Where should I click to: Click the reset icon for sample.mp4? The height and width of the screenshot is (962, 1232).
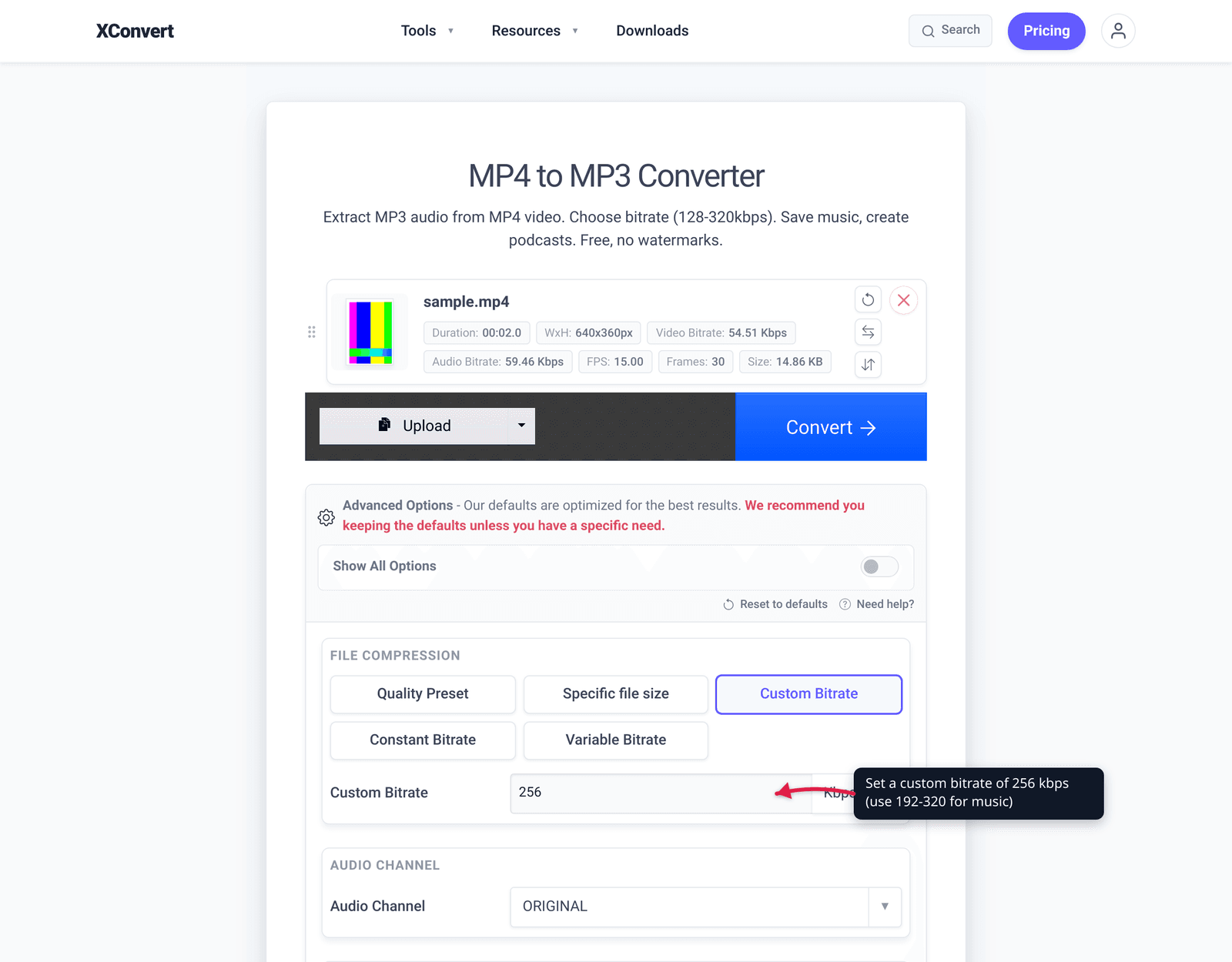868,299
